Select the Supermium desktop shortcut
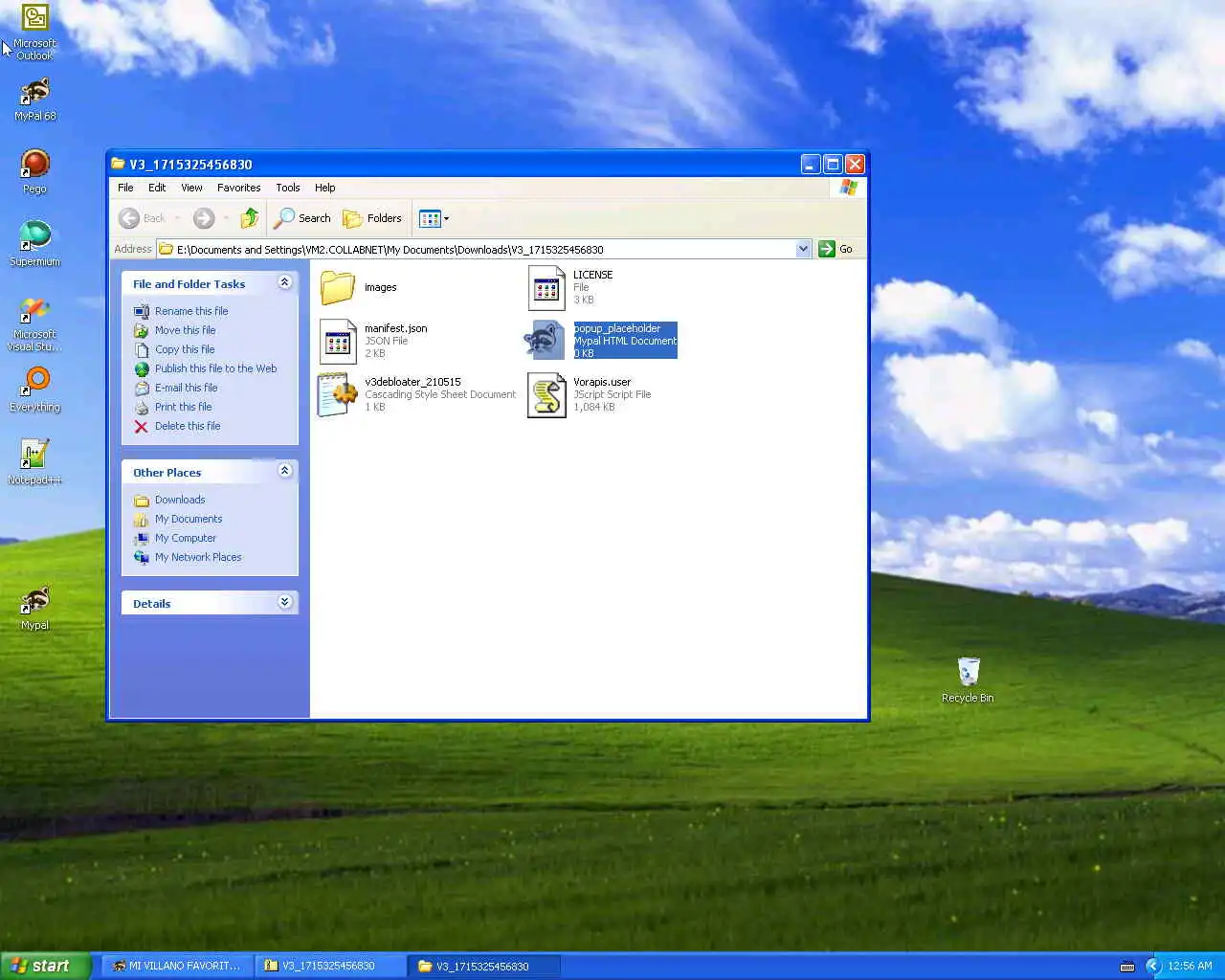Screen dimensions: 1225x980 [x=34, y=244]
